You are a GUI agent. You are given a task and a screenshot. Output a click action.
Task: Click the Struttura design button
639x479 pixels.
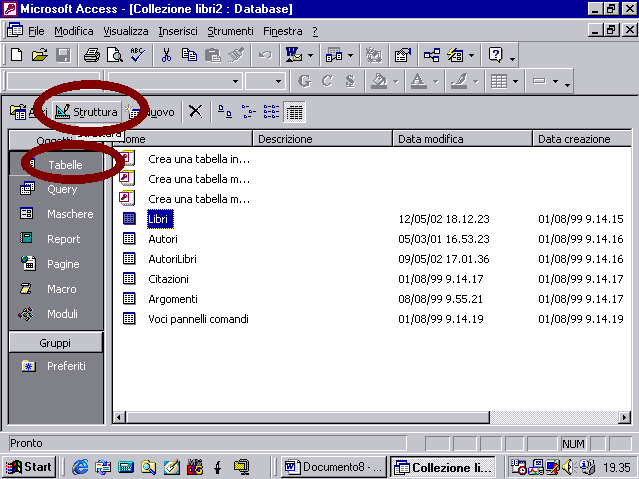tap(86, 112)
